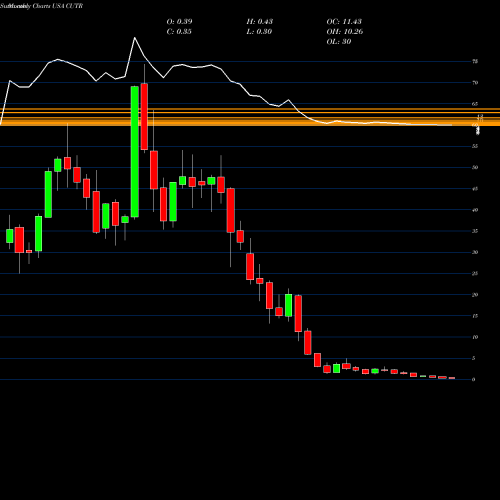Click the tall red candle right of the tallest green candle

144,117
